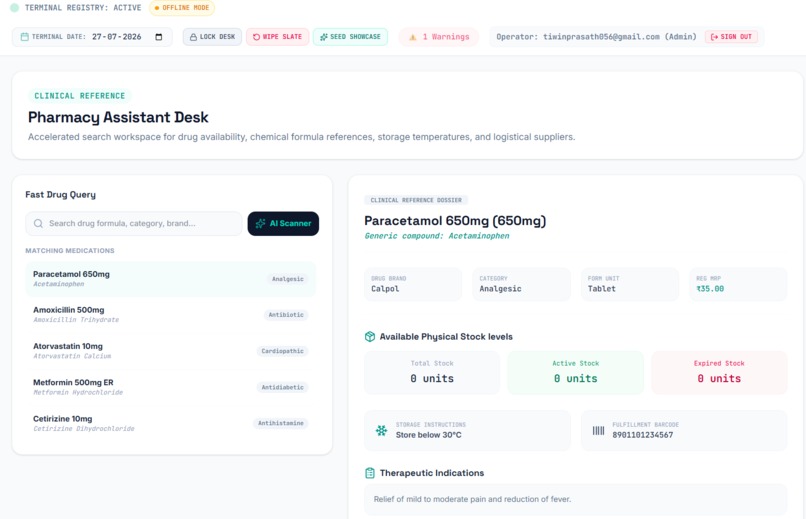The image size is (806, 519).
Task: Click Store below 30°C text
Action: tap(428, 435)
